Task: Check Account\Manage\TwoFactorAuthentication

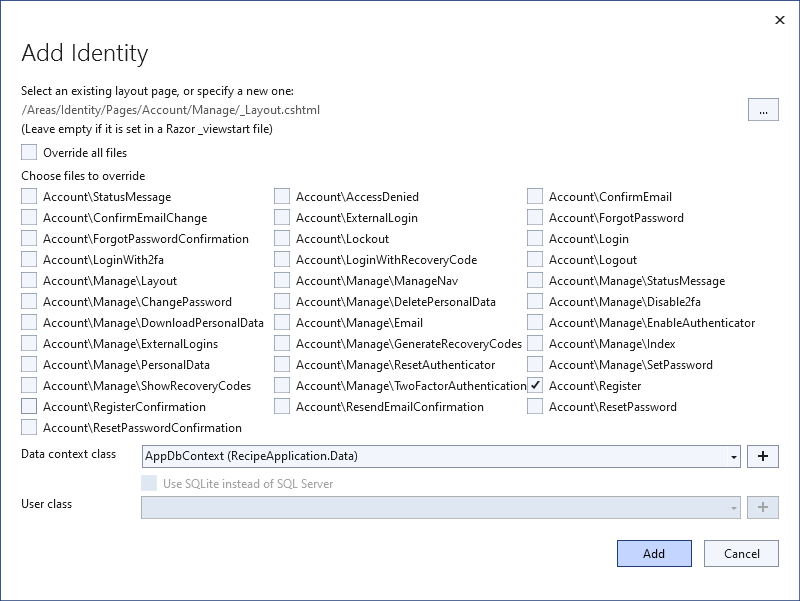Action: coord(282,385)
